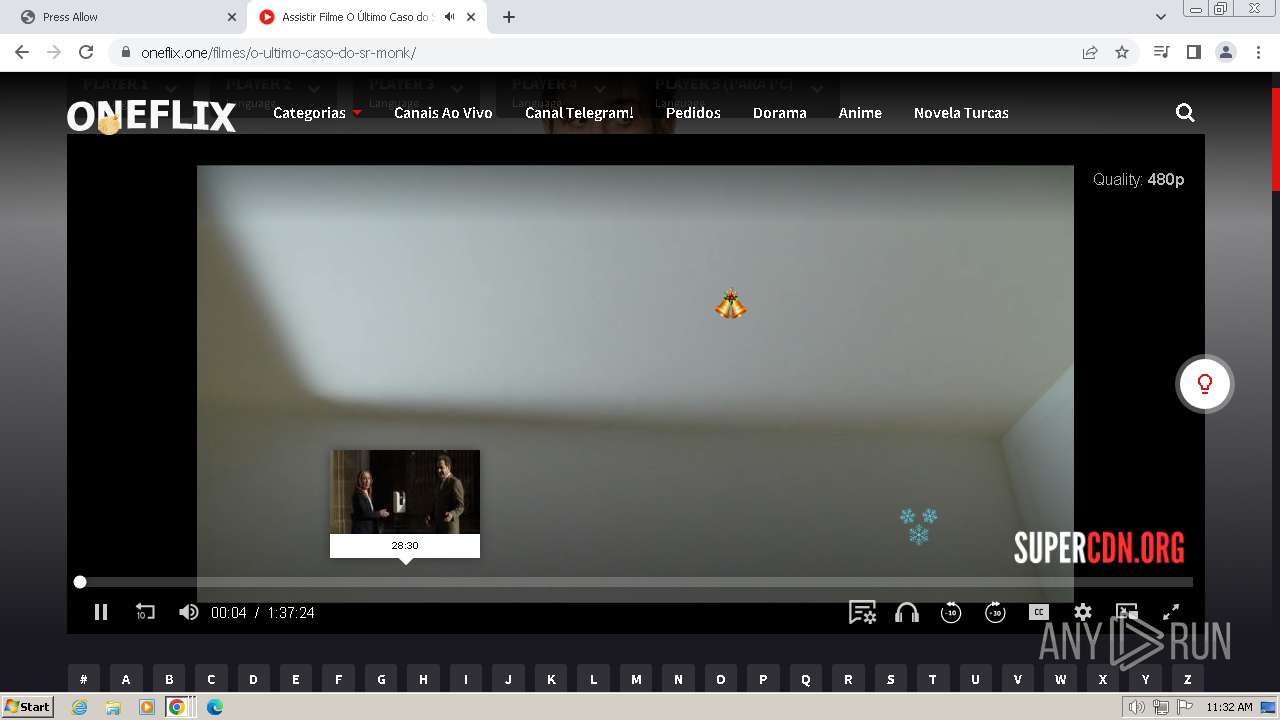
Task: Click the video progress bar
Action: [636, 582]
